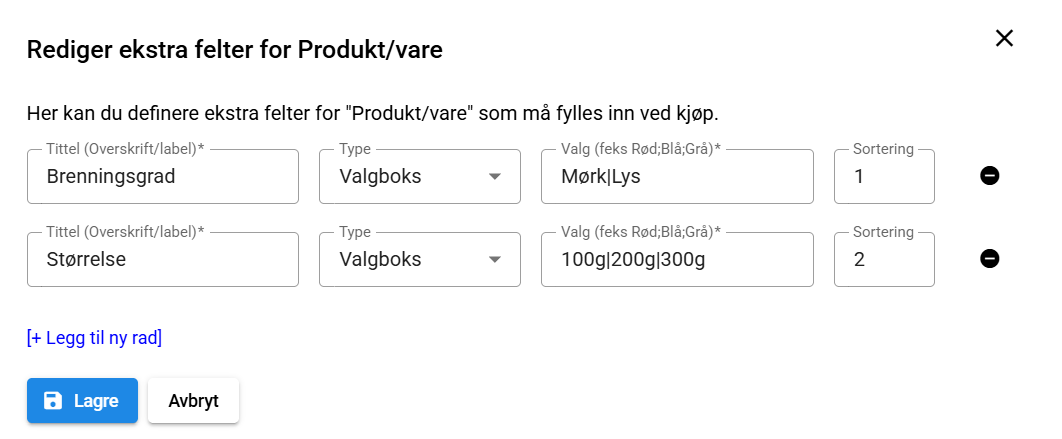
Task: Click the floppy disk save icon
Action: tap(53, 401)
